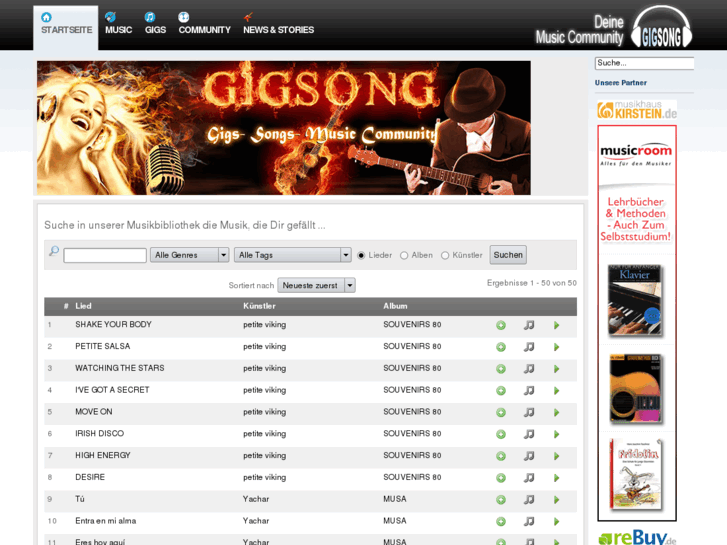
Task: Click green plus icon for I'VE GOT A SECRET
Action: point(501,391)
